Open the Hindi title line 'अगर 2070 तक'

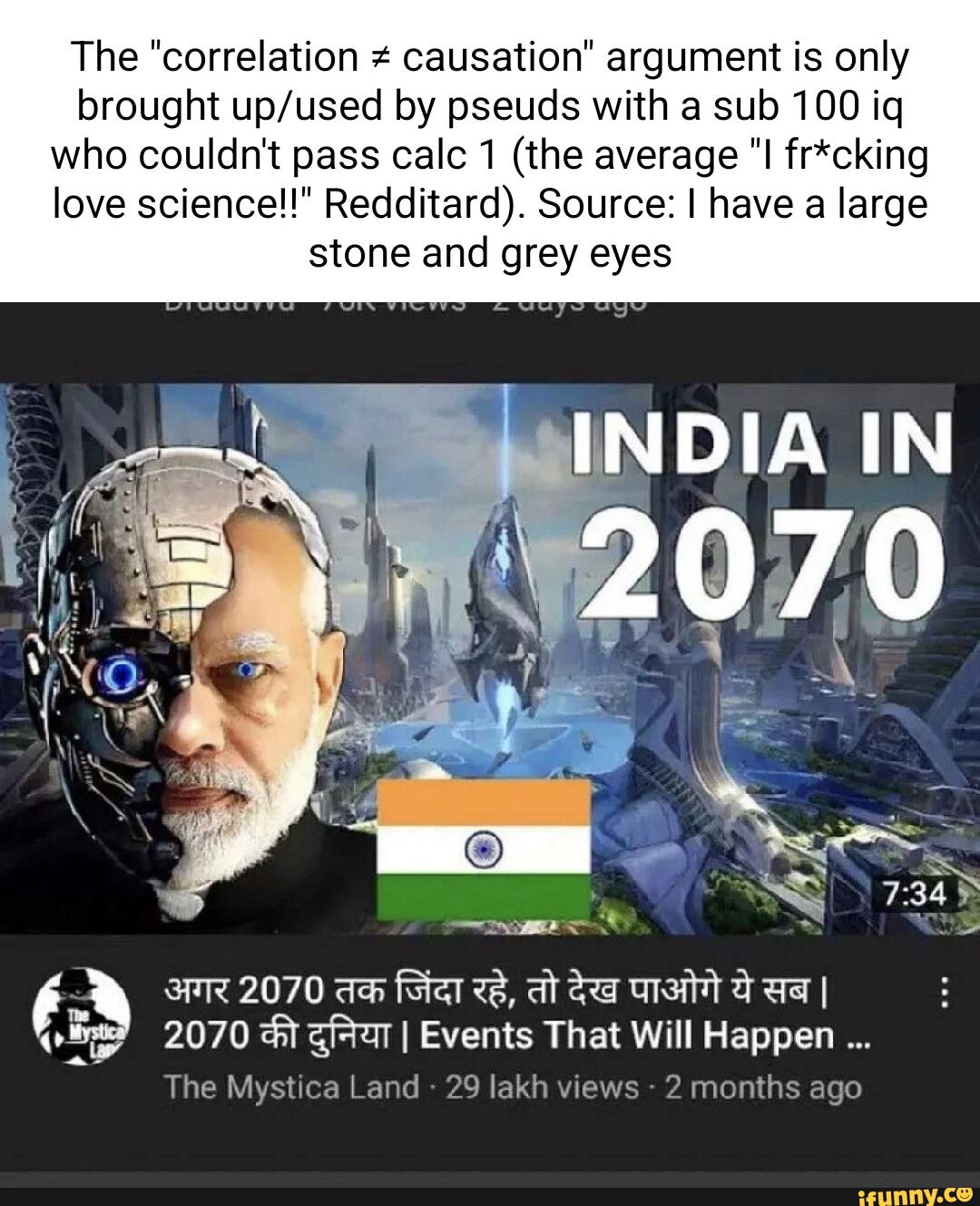[495, 990]
